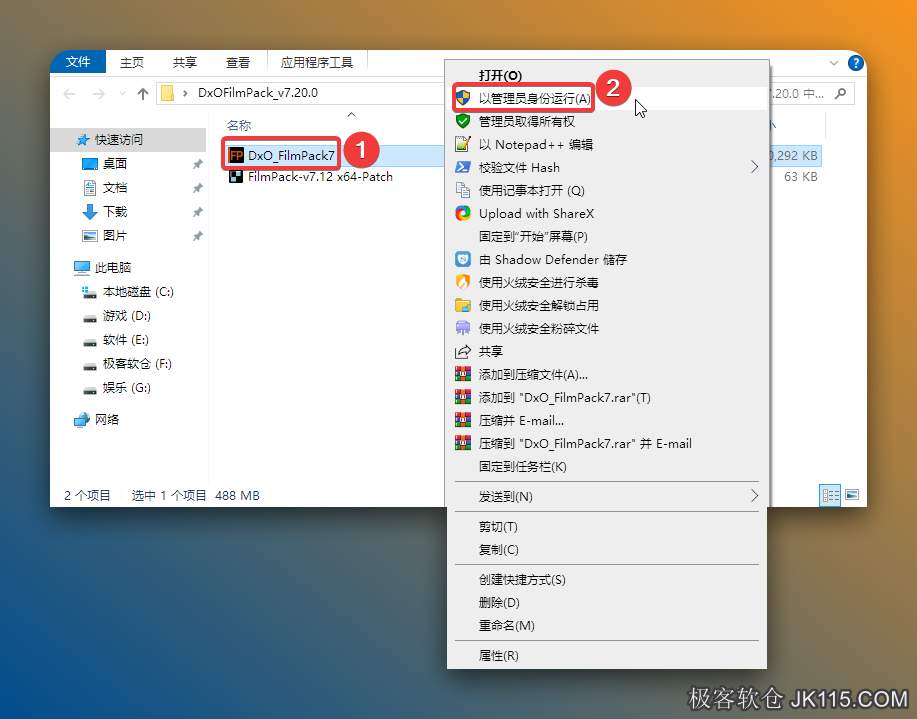The image size is (917, 719).
Task: Open 本地磁盘 (C:) drive
Action: [x=129, y=291]
